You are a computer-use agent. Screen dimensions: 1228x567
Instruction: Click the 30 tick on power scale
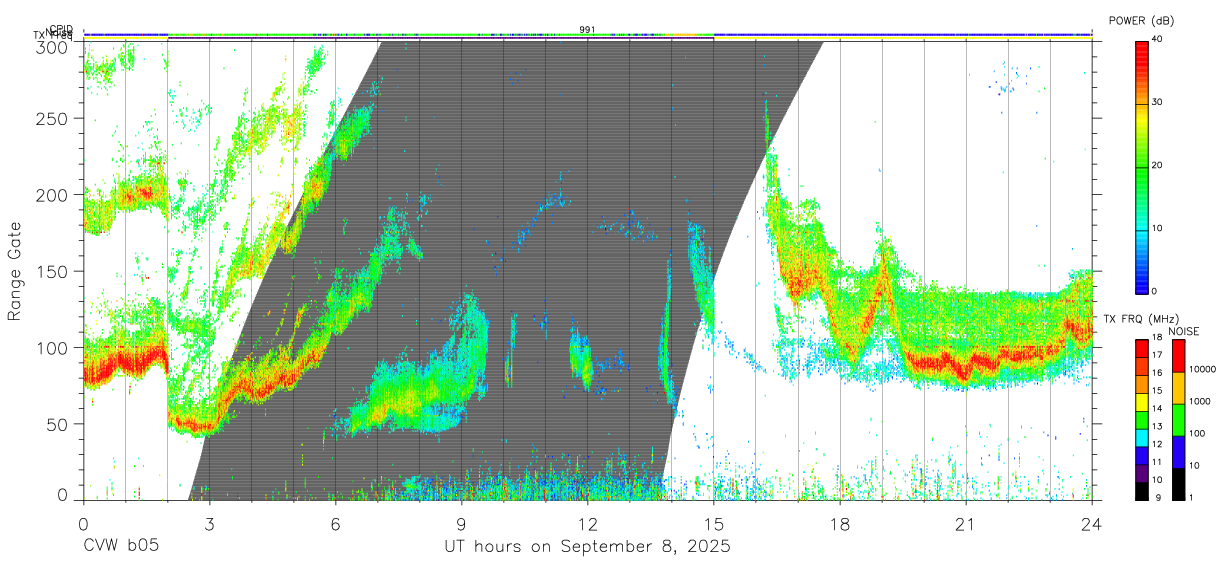point(1158,102)
